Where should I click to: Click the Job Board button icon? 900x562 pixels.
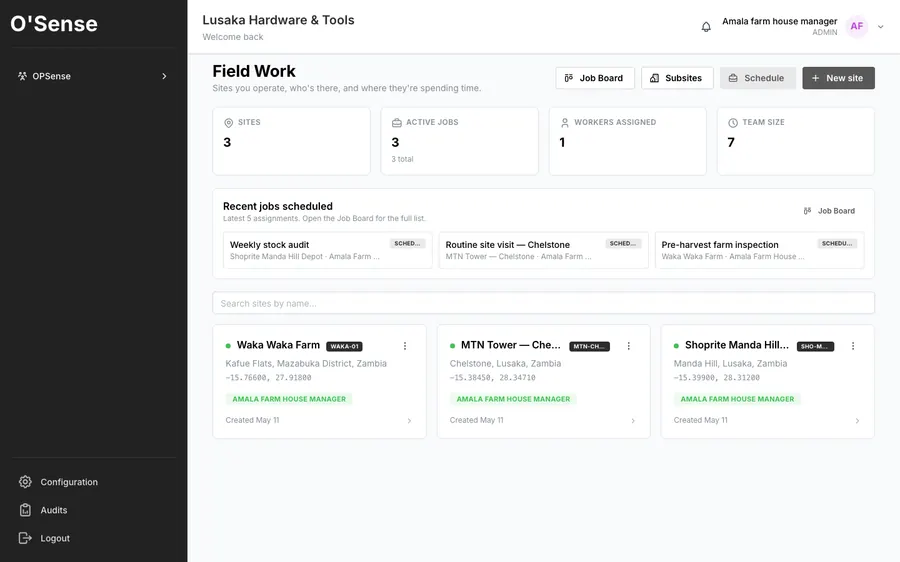pyautogui.click(x=569, y=78)
